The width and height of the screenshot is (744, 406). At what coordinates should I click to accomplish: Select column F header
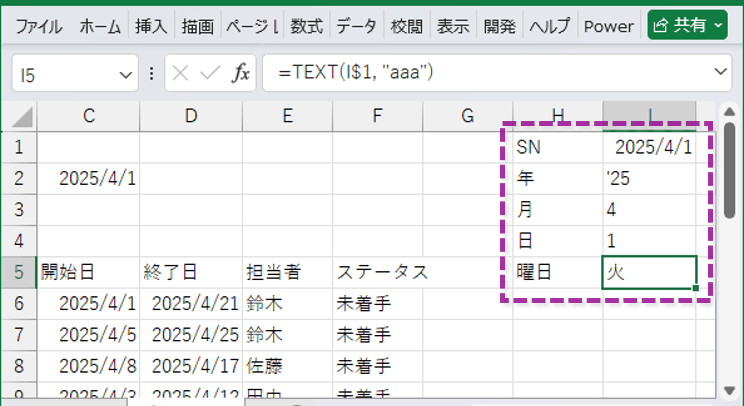[378, 116]
